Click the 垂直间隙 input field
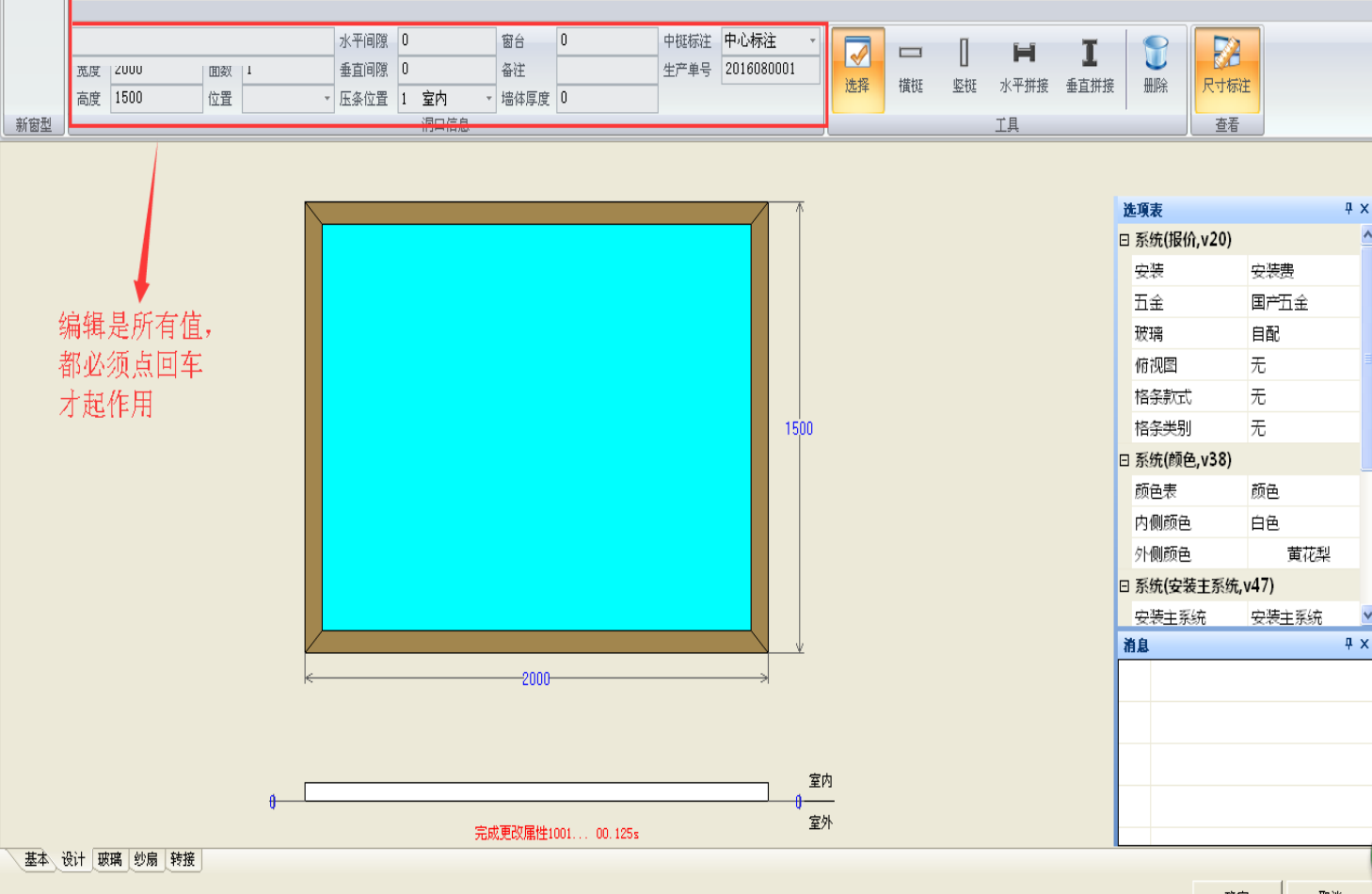Viewport: 1372px width, 894px height. tap(446, 70)
